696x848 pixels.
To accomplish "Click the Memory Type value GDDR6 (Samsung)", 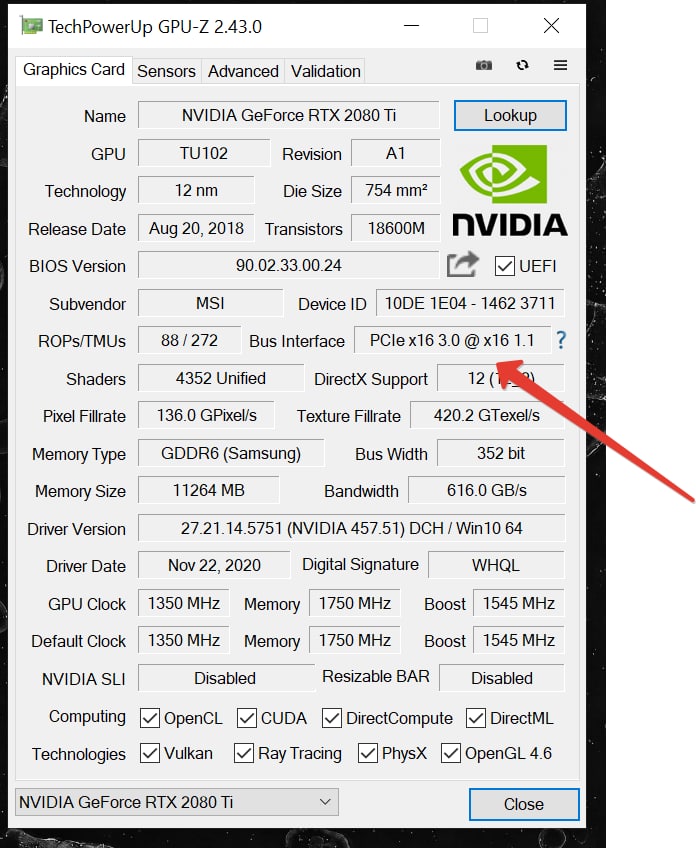I will [x=231, y=453].
